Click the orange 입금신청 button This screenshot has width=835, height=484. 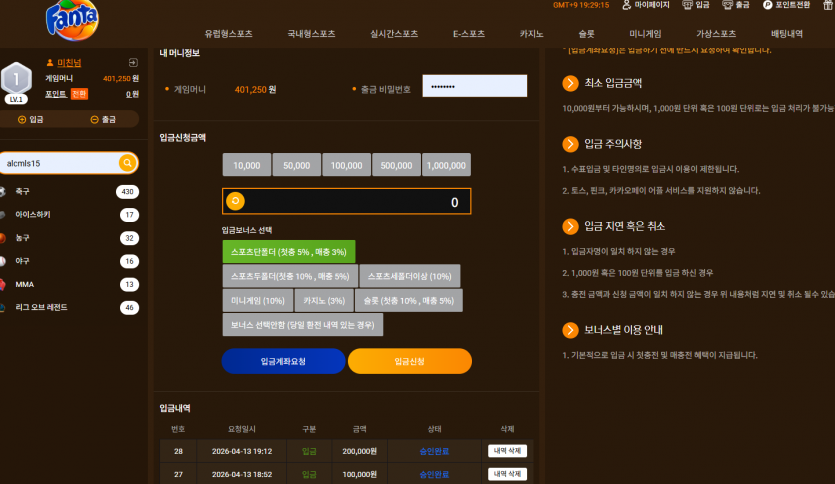coord(410,361)
